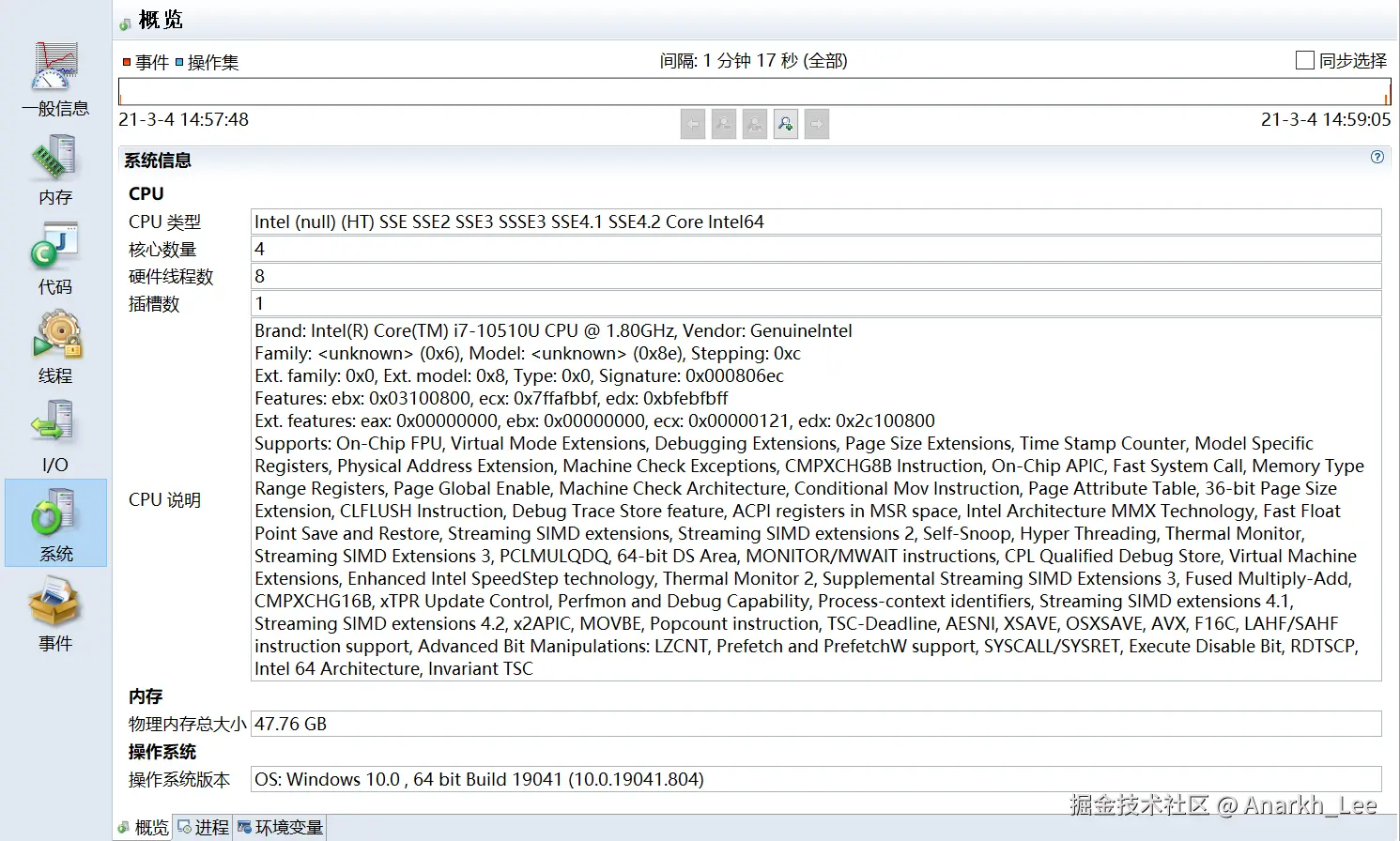Click the 事件 legend entry
The width and height of the screenshot is (1400, 841).
[x=146, y=62]
